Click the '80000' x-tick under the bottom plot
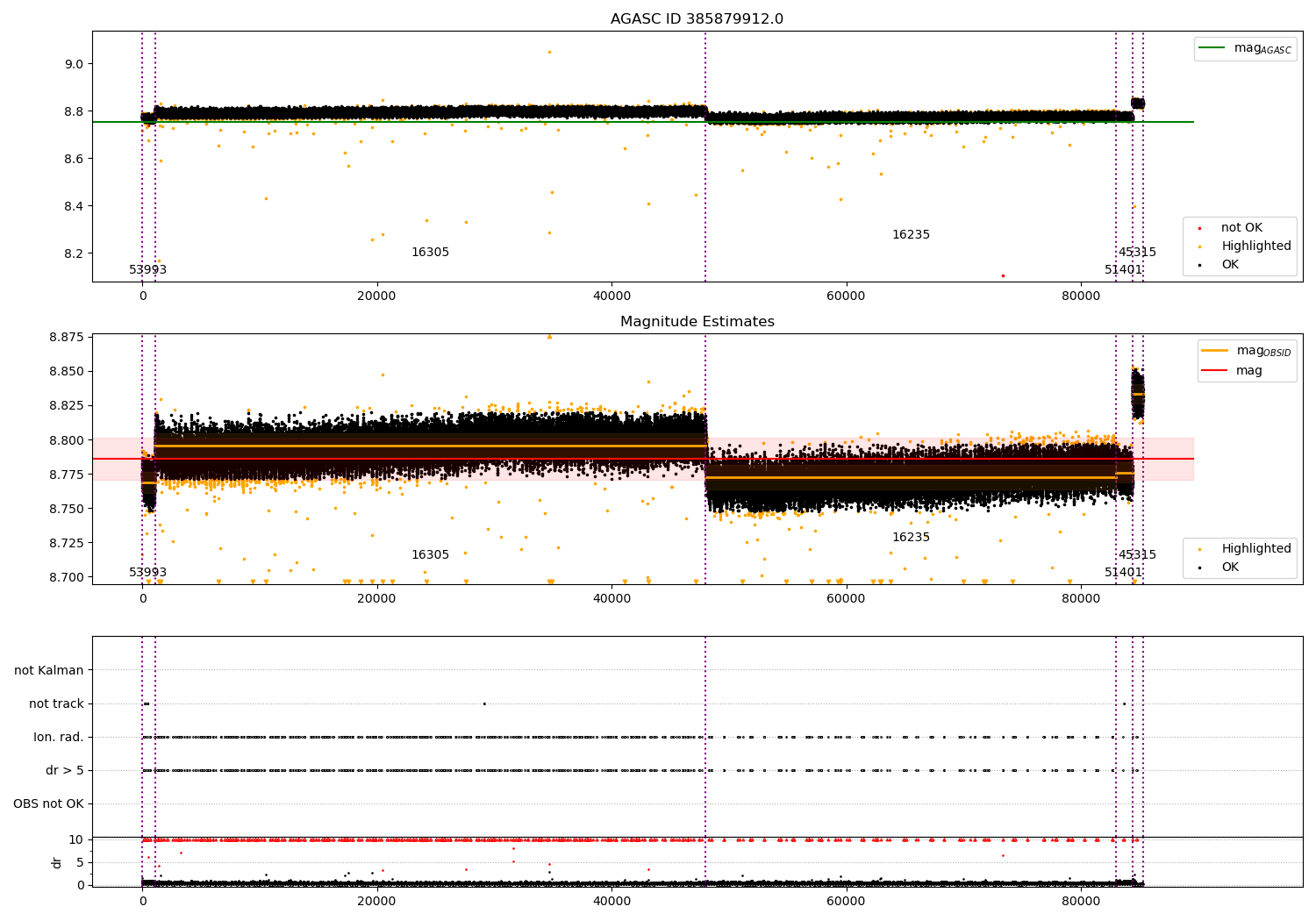The height and width of the screenshot is (921, 1316). click(1081, 902)
